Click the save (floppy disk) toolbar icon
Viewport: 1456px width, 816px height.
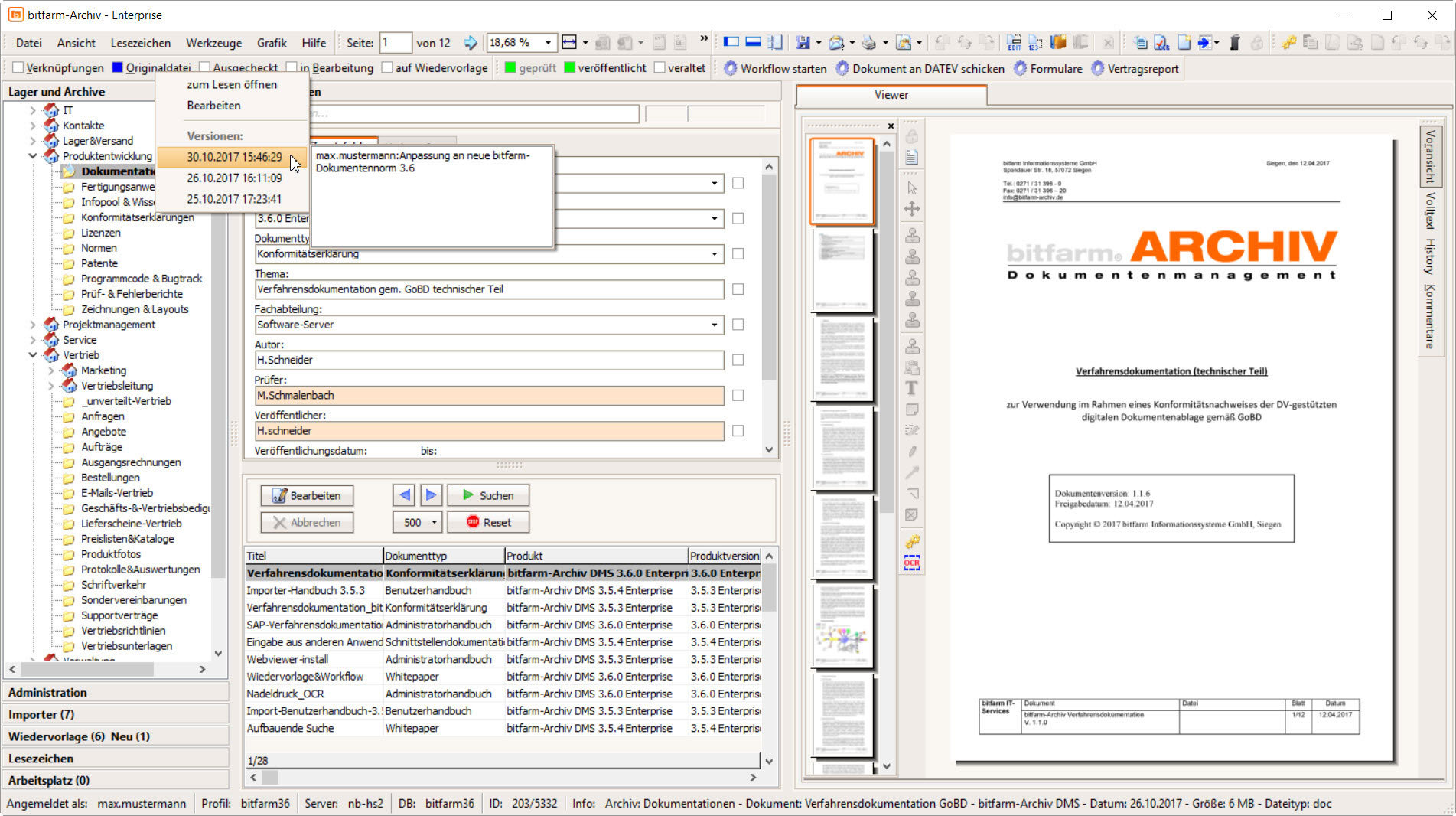803,43
